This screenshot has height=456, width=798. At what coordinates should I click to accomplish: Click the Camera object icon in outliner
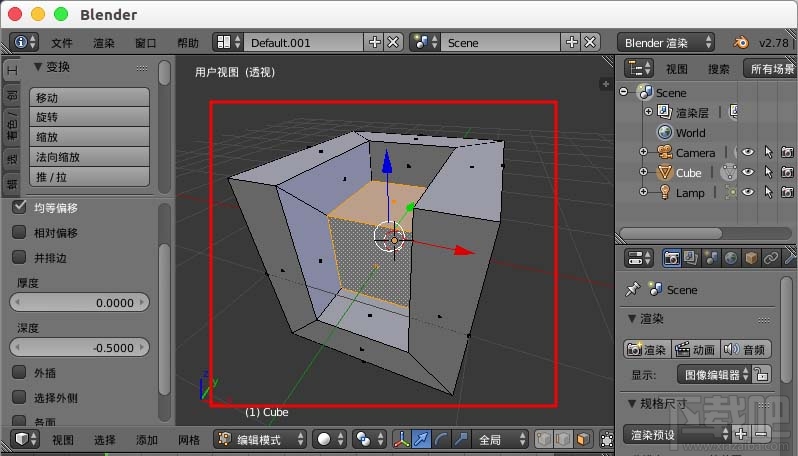click(x=664, y=152)
